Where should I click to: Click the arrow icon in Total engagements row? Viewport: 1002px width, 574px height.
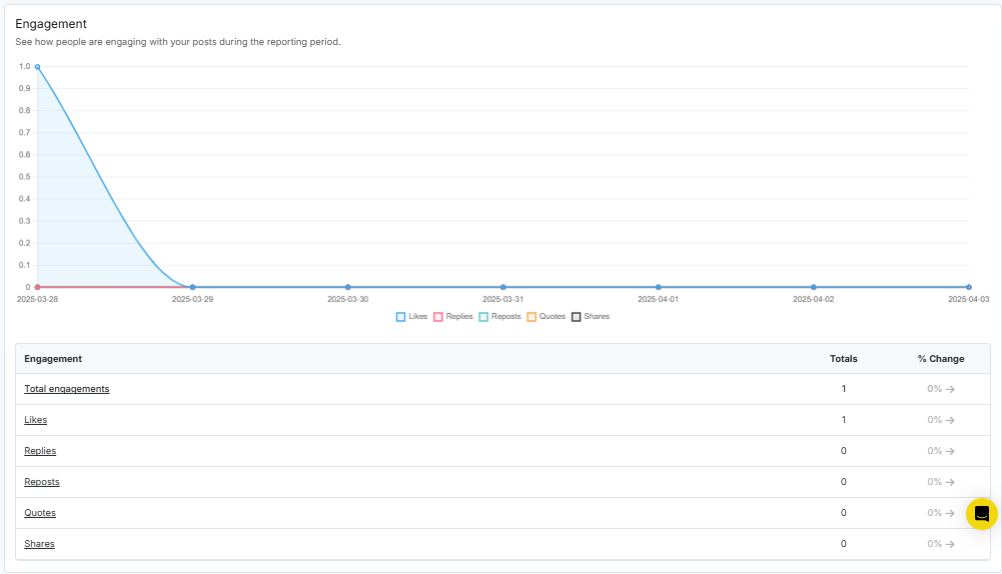(950, 389)
